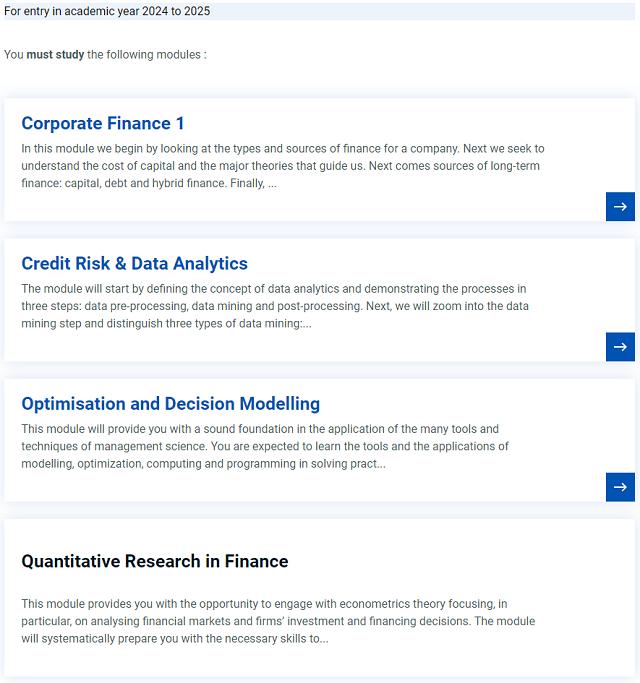Click the word 'Corporate' in the first module title
Screen dimensions: 640x683
coord(61,123)
